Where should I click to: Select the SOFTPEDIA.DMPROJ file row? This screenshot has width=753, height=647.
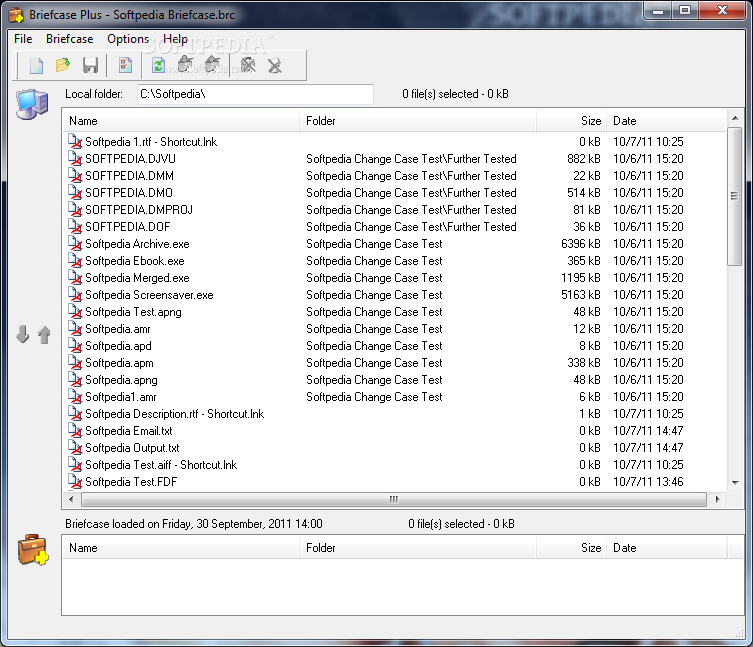tap(394, 210)
